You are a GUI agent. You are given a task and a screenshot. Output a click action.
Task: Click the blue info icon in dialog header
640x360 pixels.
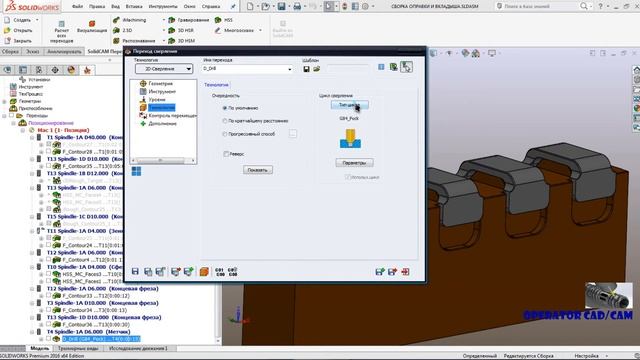click(381, 67)
